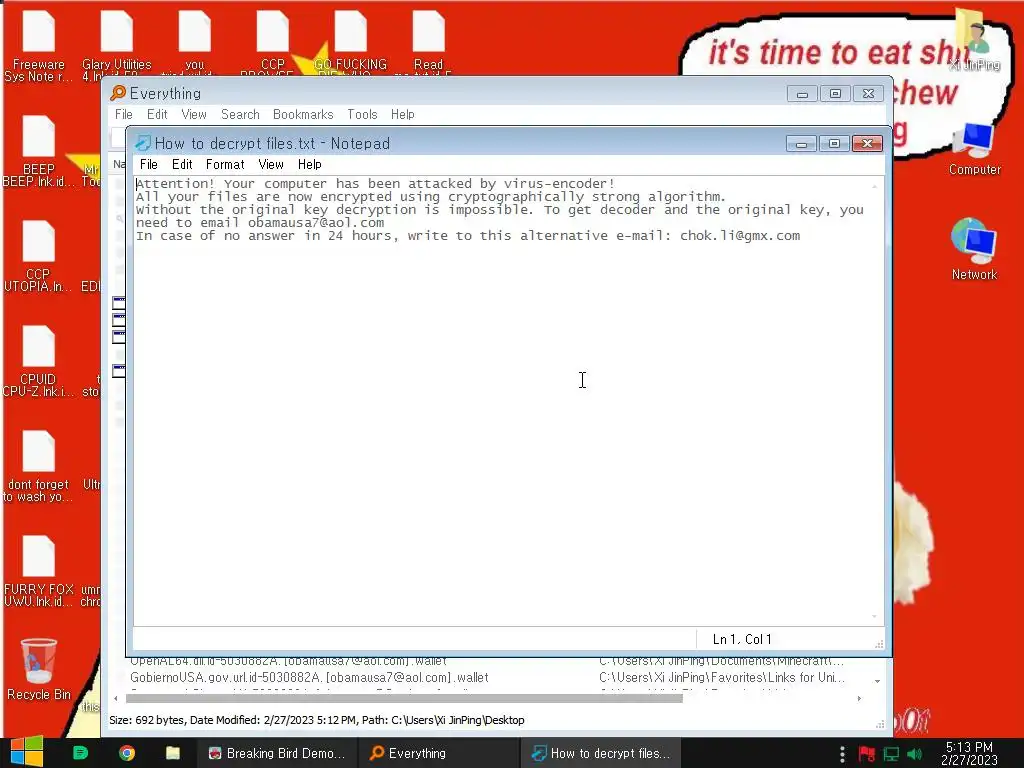The image size is (1024, 768).
Task: Select the CPUID CPU-Z.lnk desktop file
Action: (x=39, y=361)
